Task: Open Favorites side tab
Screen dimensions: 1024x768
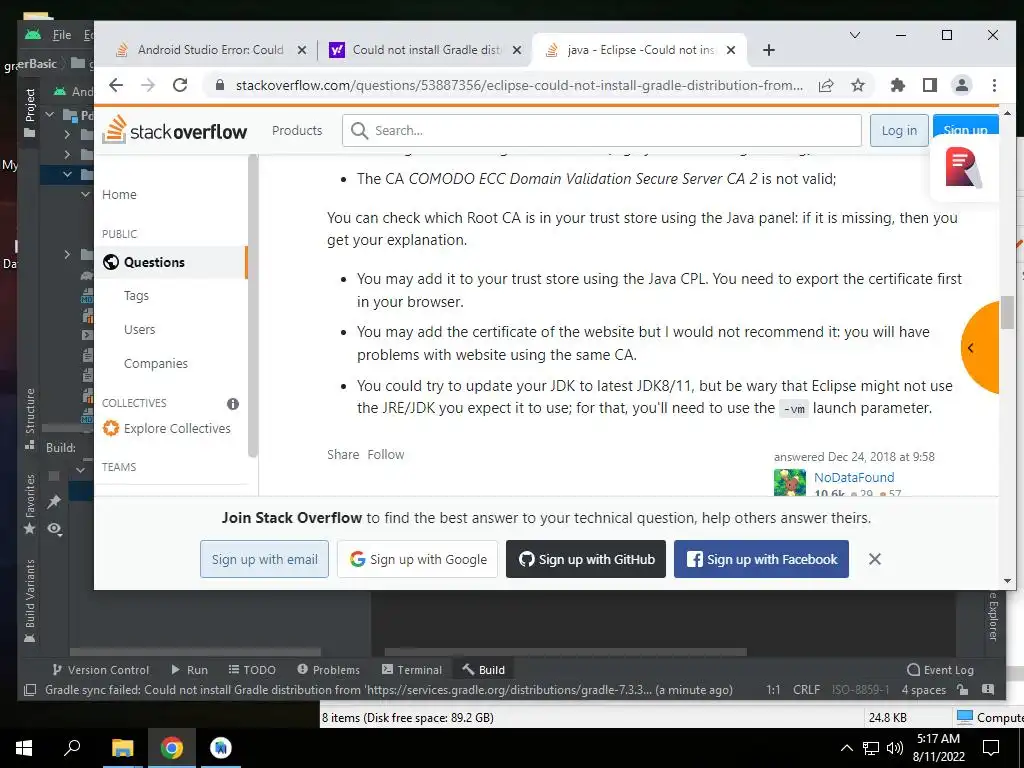Action: [29, 504]
